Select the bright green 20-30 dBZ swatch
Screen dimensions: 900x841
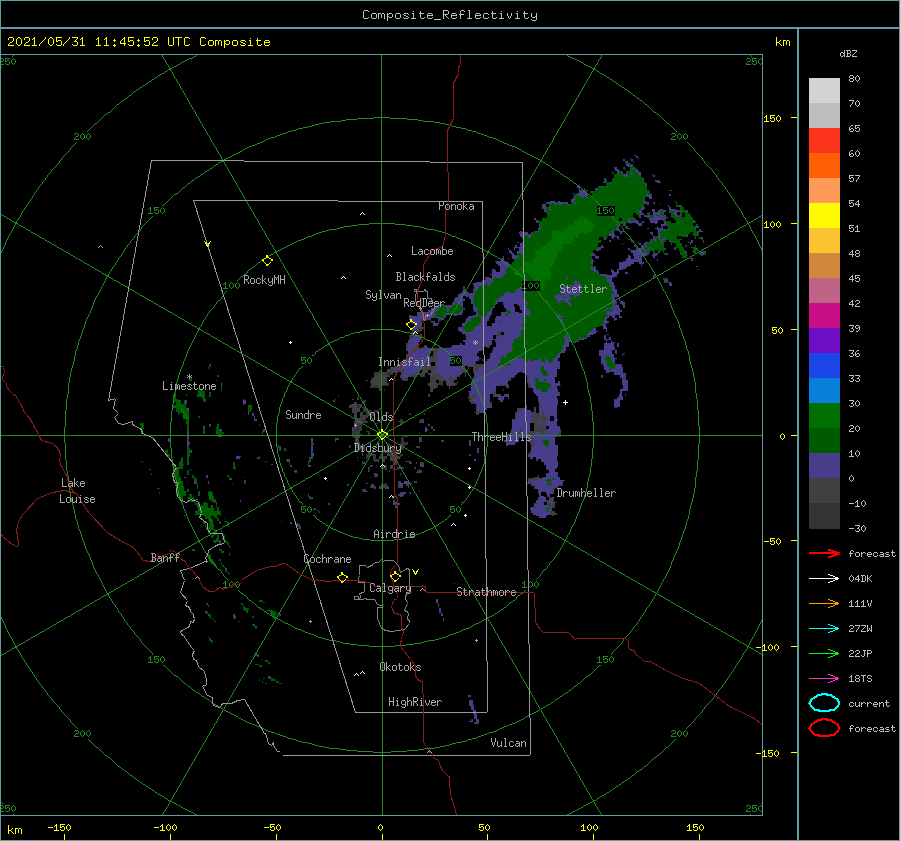[x=824, y=415]
